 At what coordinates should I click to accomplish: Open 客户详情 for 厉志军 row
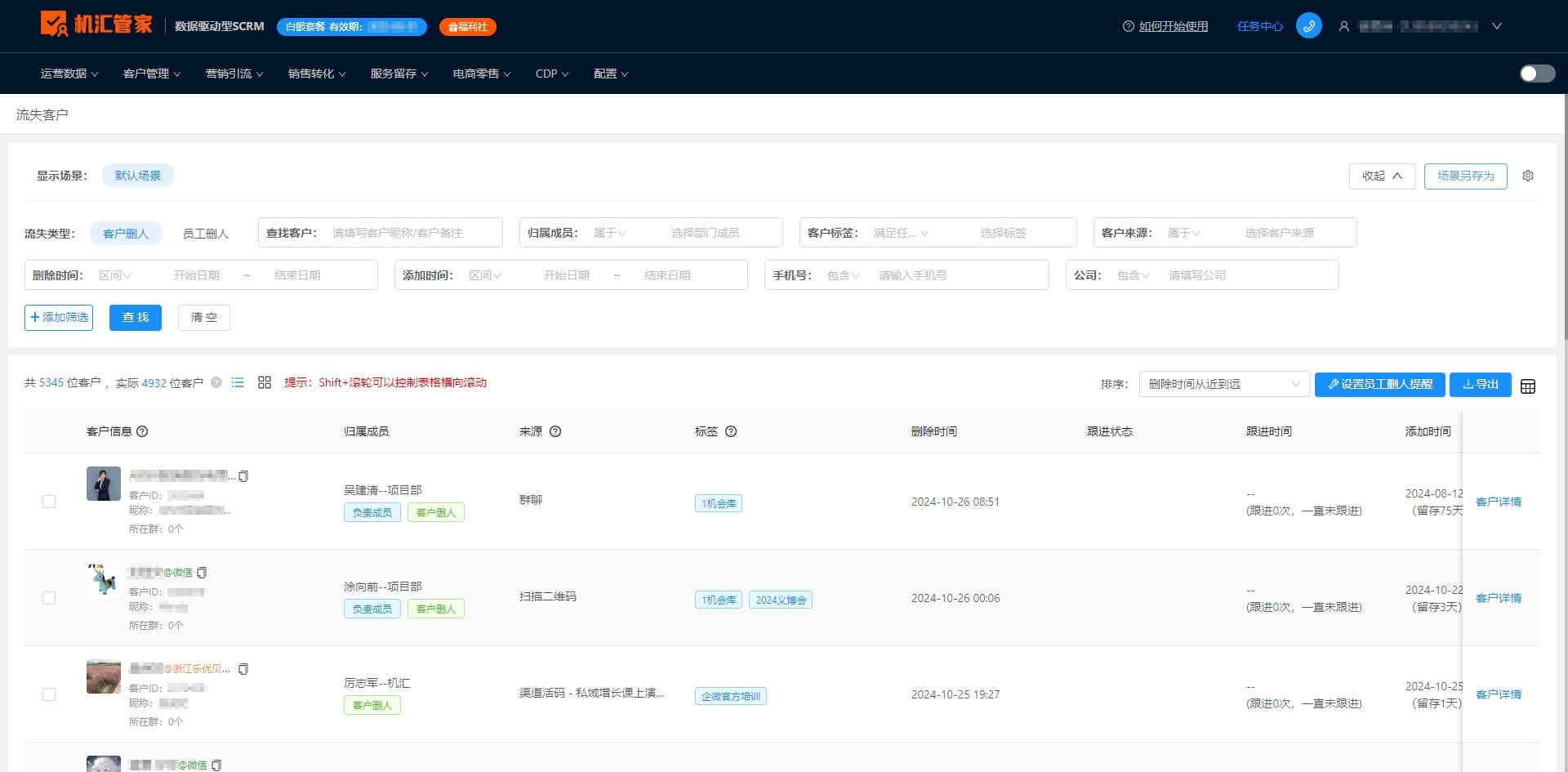click(1499, 694)
